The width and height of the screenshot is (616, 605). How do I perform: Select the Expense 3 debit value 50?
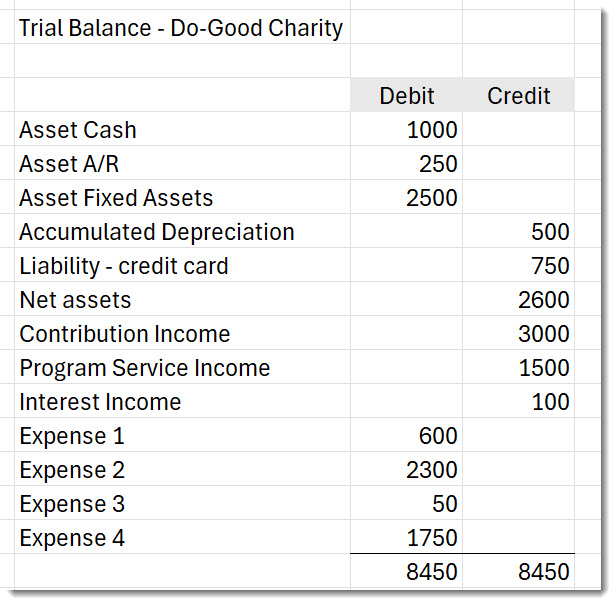[444, 504]
